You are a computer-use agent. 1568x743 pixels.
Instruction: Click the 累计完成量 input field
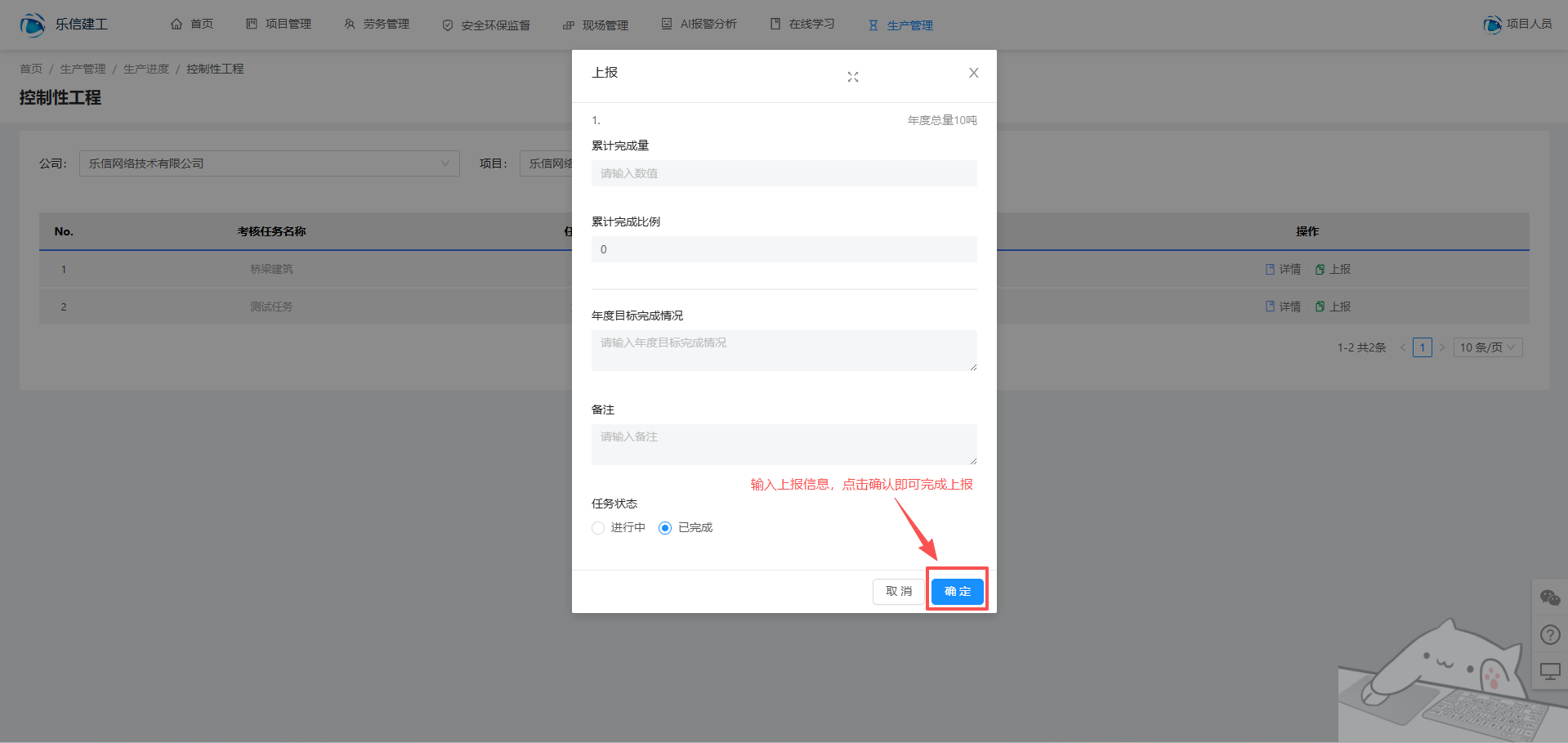[x=784, y=173]
